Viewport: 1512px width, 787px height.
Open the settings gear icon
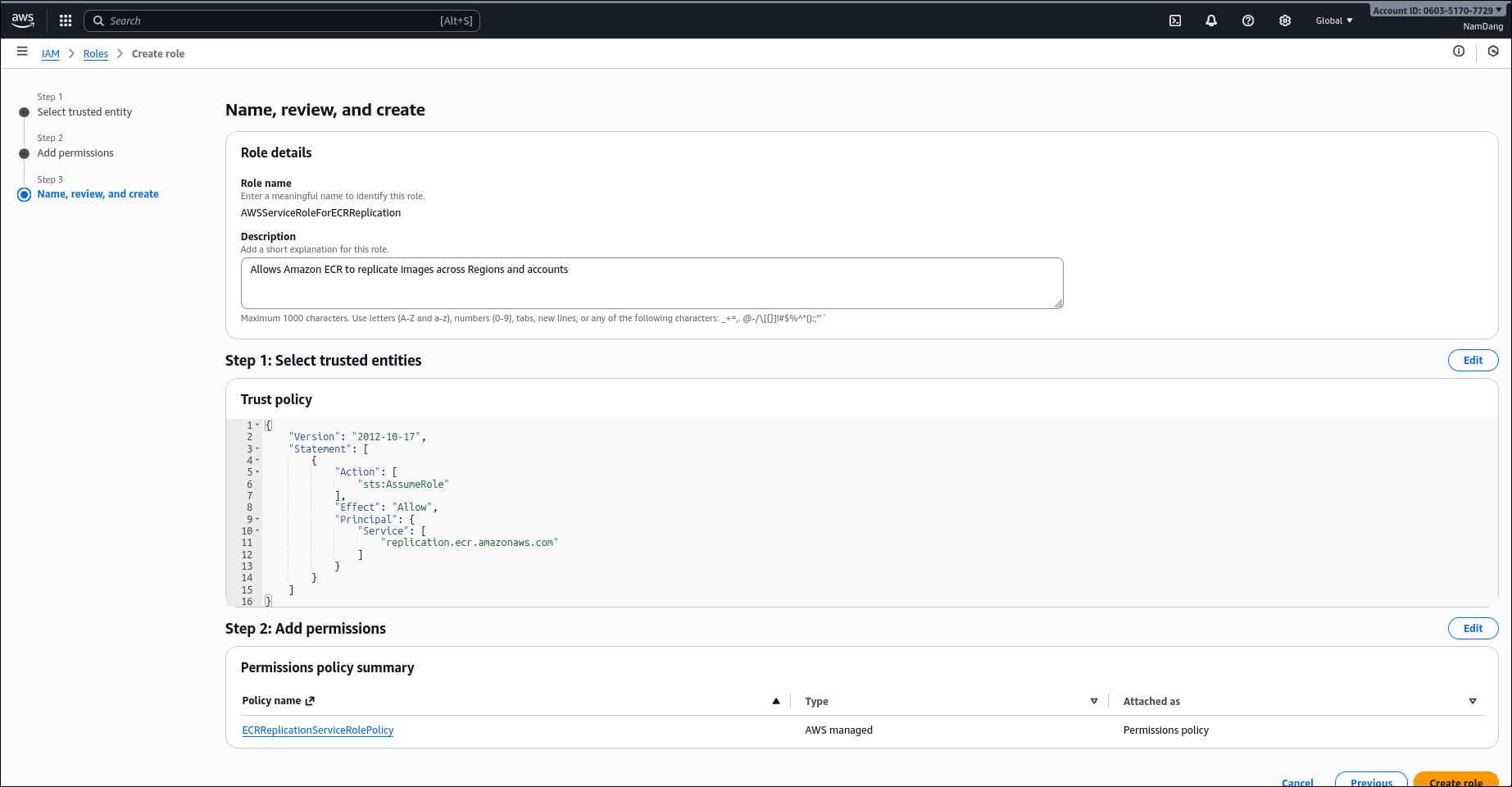[1285, 20]
